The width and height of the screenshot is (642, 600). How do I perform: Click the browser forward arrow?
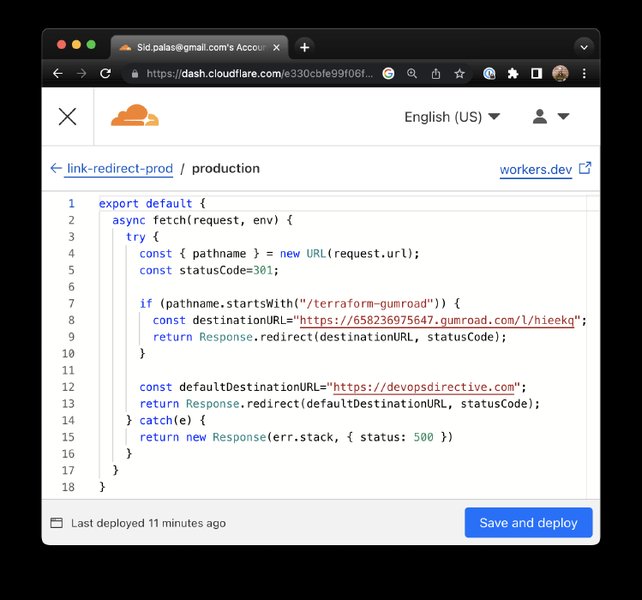(81, 74)
